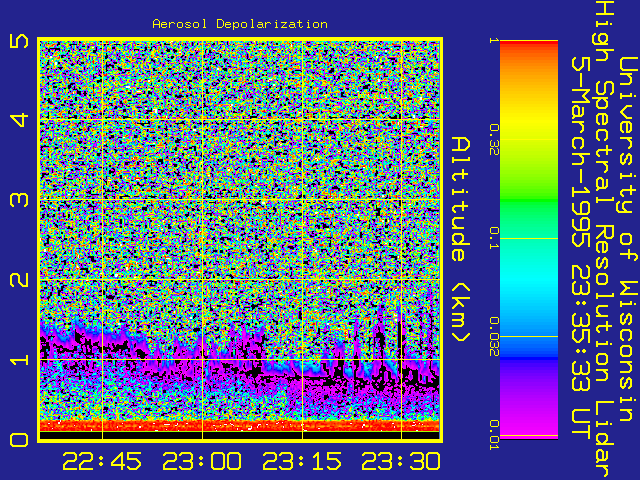
Task: Click the 23:30 time axis label
Action: click(401, 462)
